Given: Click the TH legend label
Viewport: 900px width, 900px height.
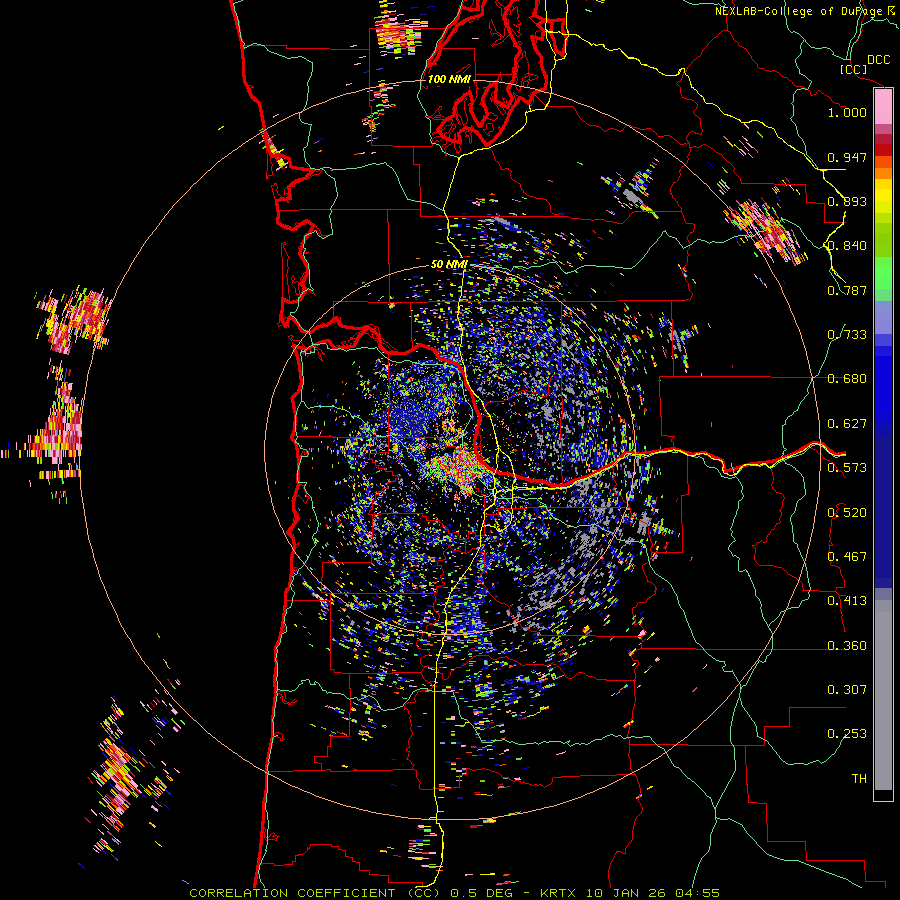Looking at the screenshot, I should click(x=859, y=779).
